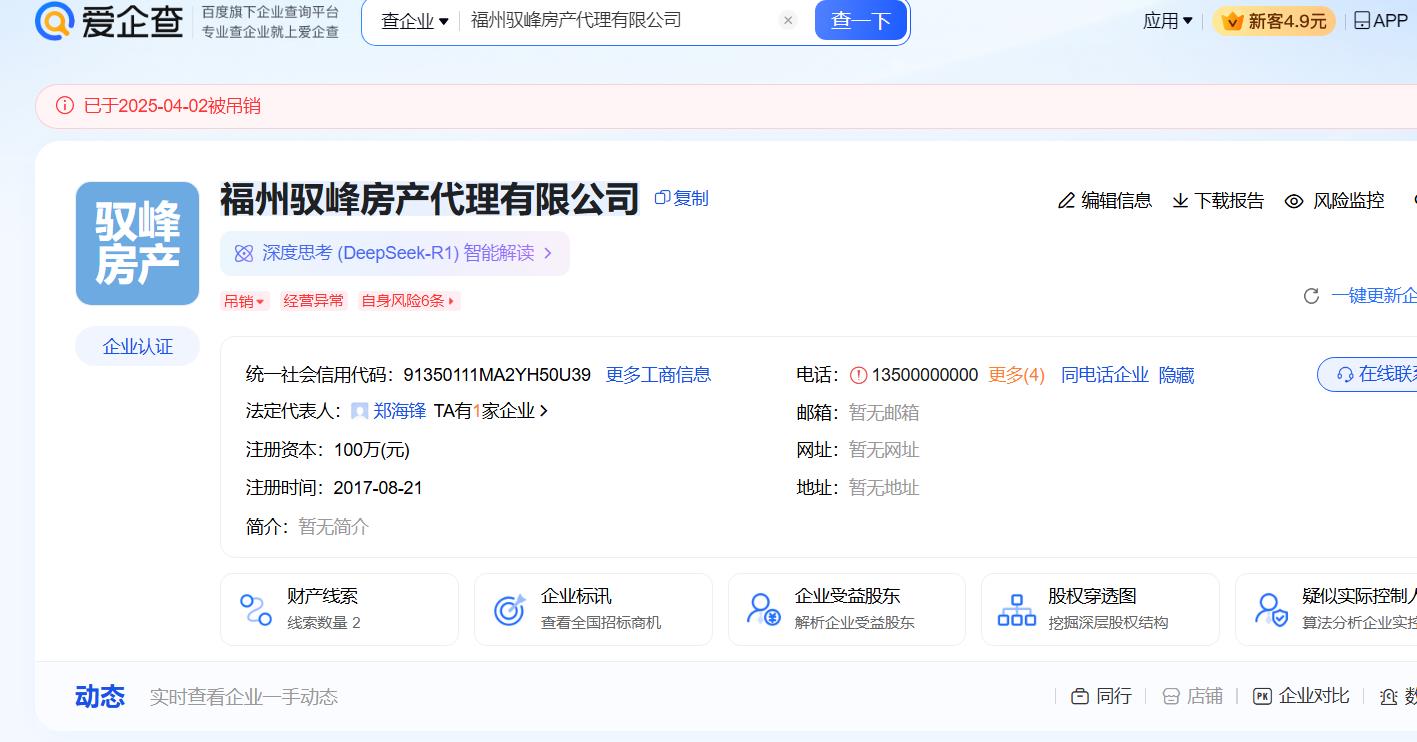Select the 同行 tab item
Image resolution: width=1417 pixels, height=742 pixels.
click(1101, 696)
